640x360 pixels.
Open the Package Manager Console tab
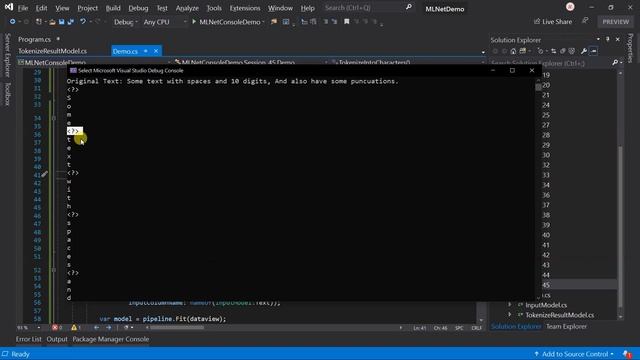111,339
